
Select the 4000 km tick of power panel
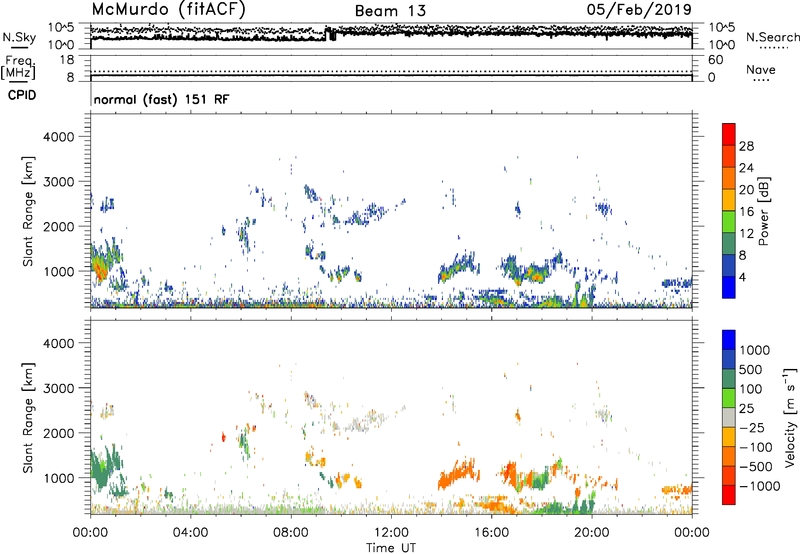(59, 137)
